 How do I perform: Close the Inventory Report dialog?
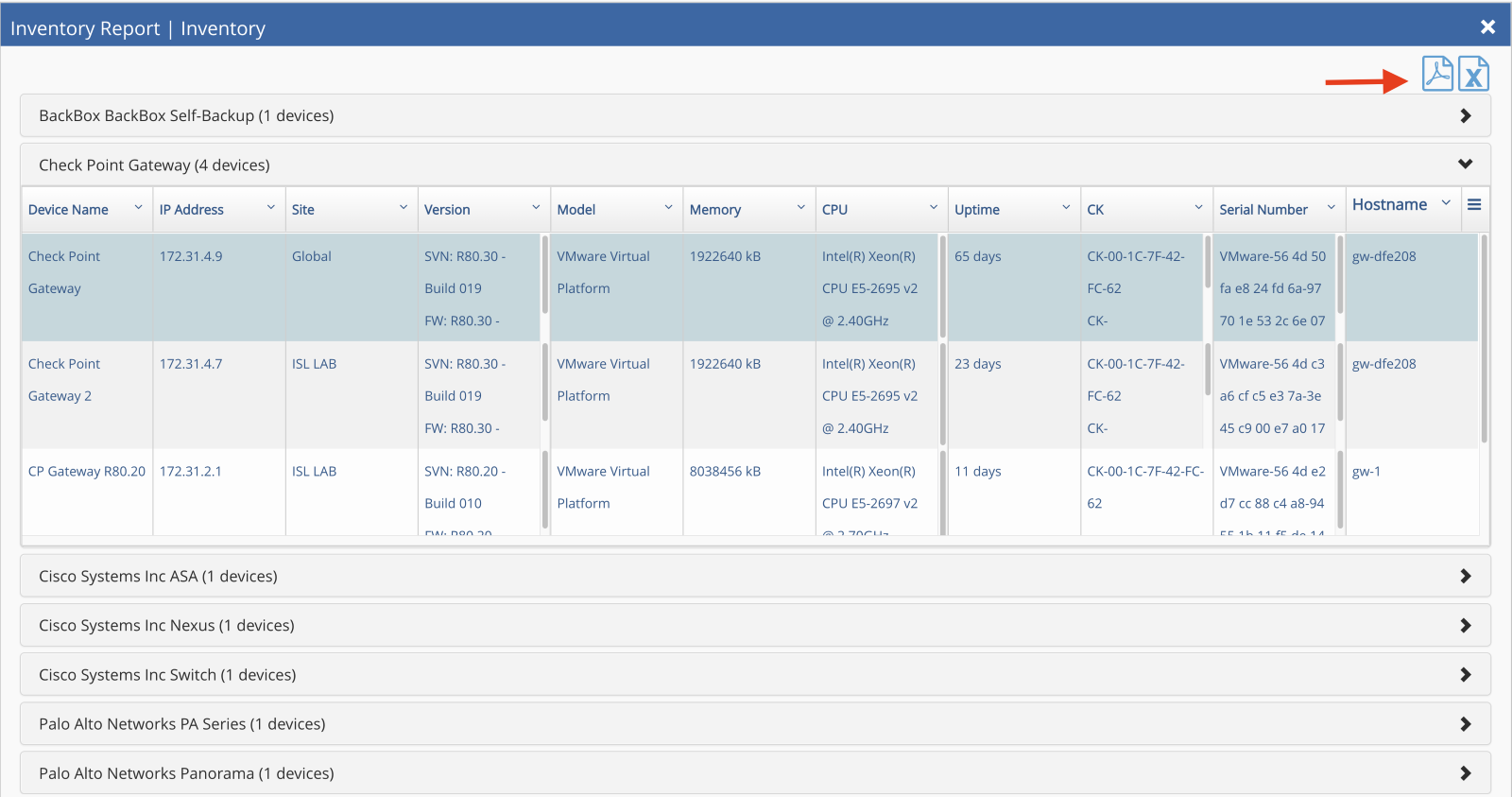[x=1487, y=26]
